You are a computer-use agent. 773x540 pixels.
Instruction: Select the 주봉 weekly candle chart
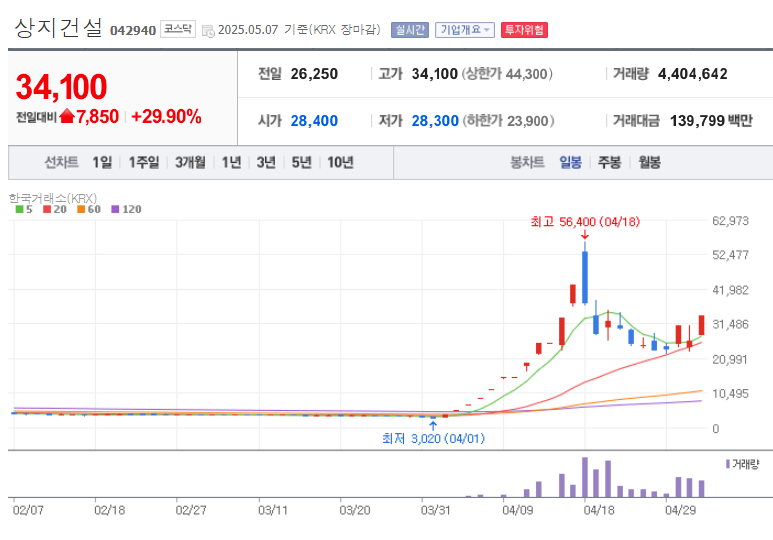click(609, 162)
